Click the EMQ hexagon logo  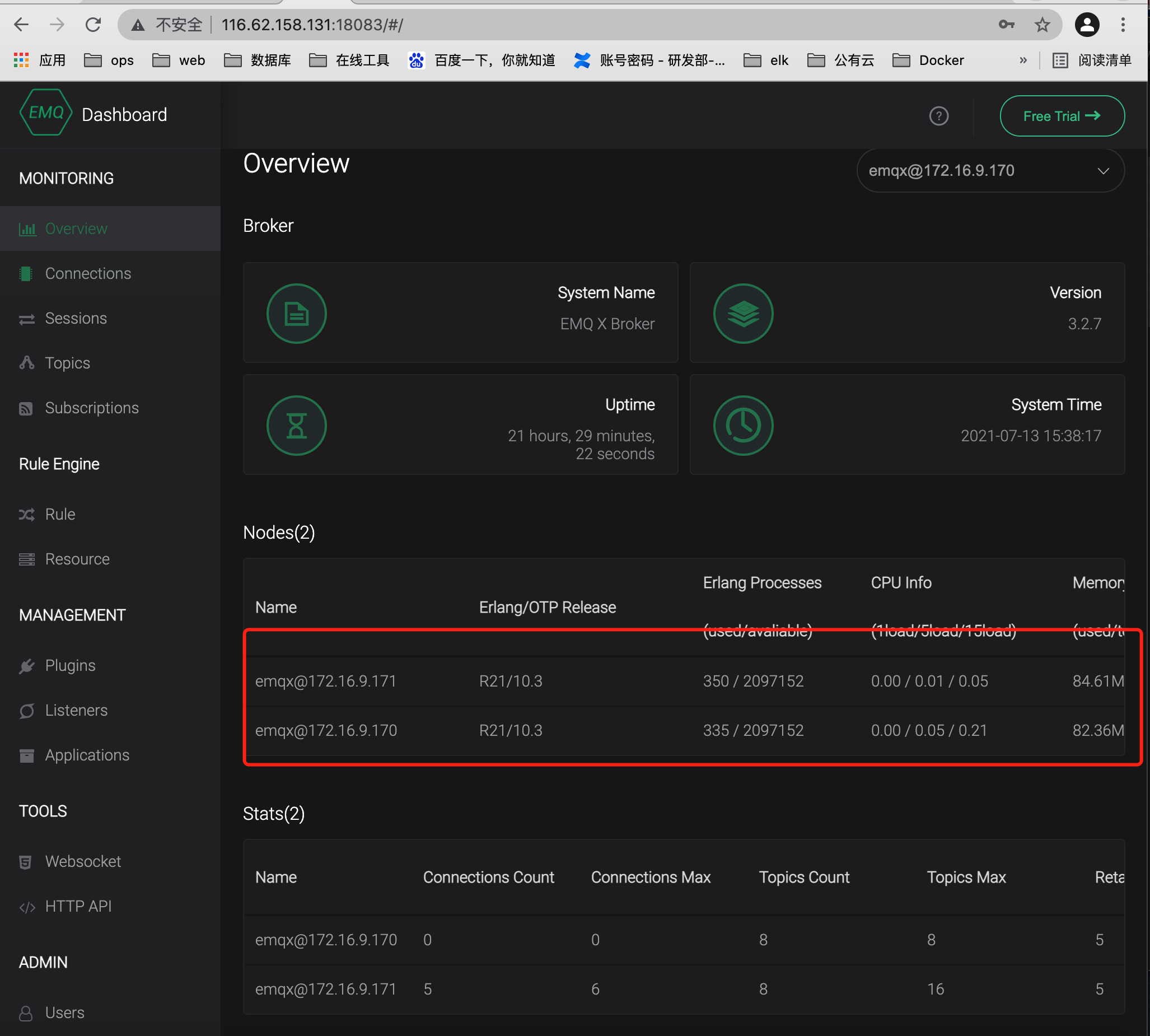(x=45, y=113)
